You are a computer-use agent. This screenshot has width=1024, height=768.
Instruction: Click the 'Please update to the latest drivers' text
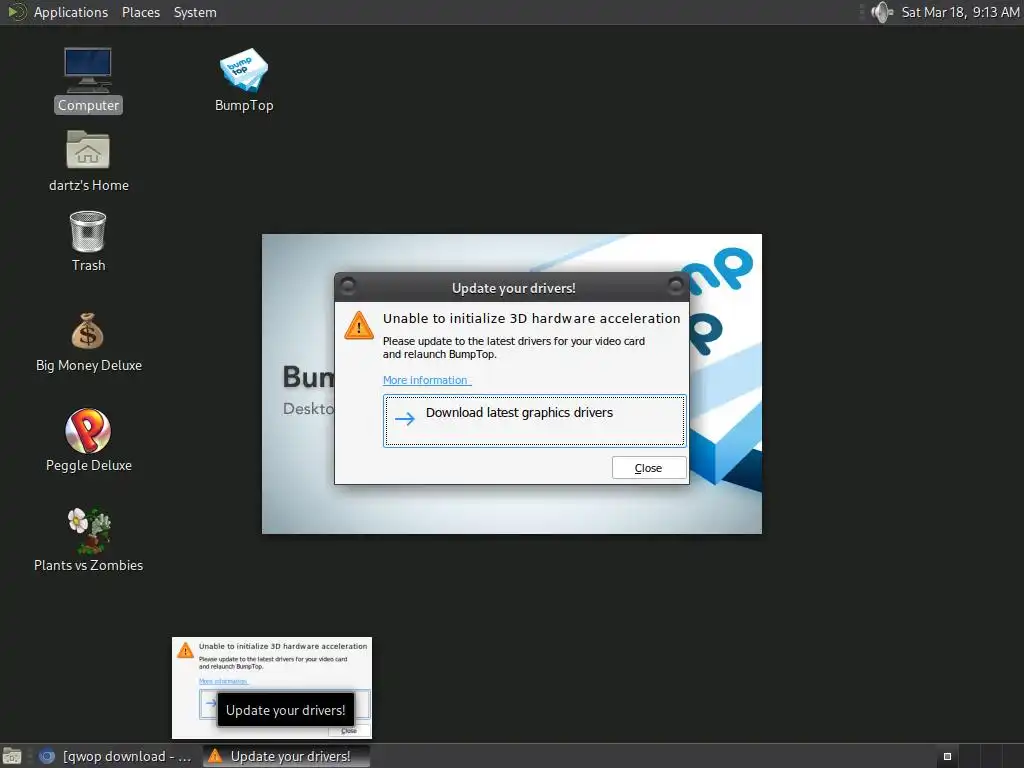[x=513, y=347]
